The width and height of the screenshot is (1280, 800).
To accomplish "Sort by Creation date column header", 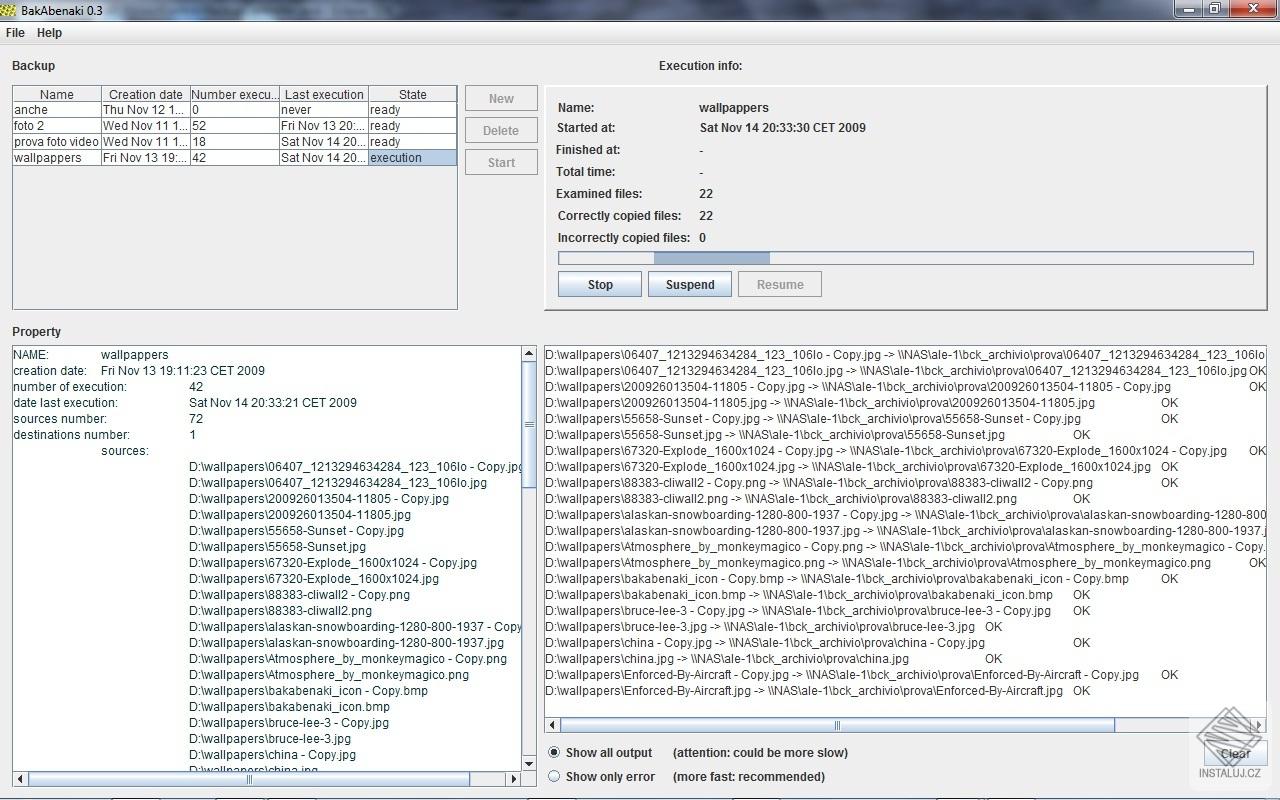I will tap(146, 94).
